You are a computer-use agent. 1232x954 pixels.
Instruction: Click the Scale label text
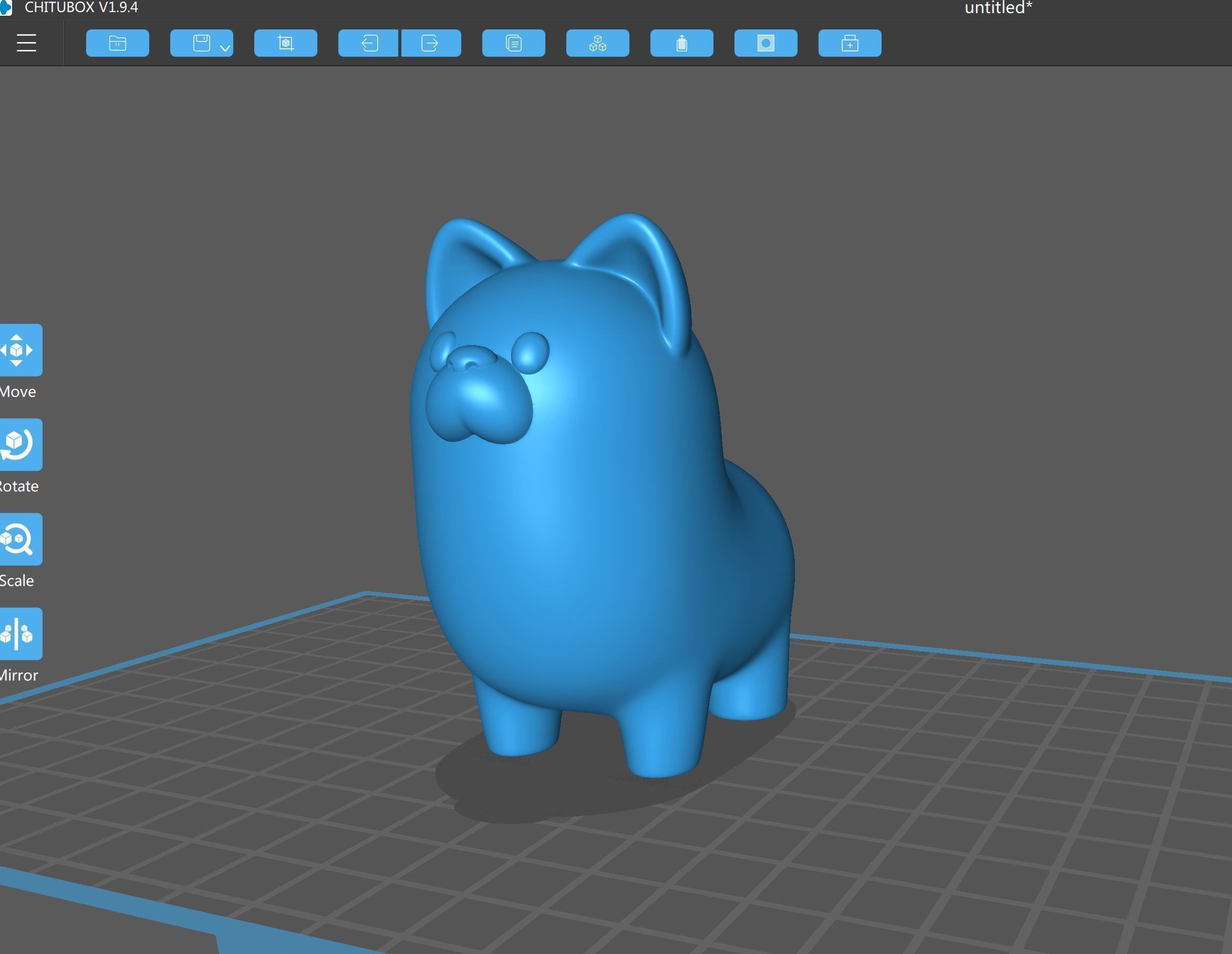[17, 580]
